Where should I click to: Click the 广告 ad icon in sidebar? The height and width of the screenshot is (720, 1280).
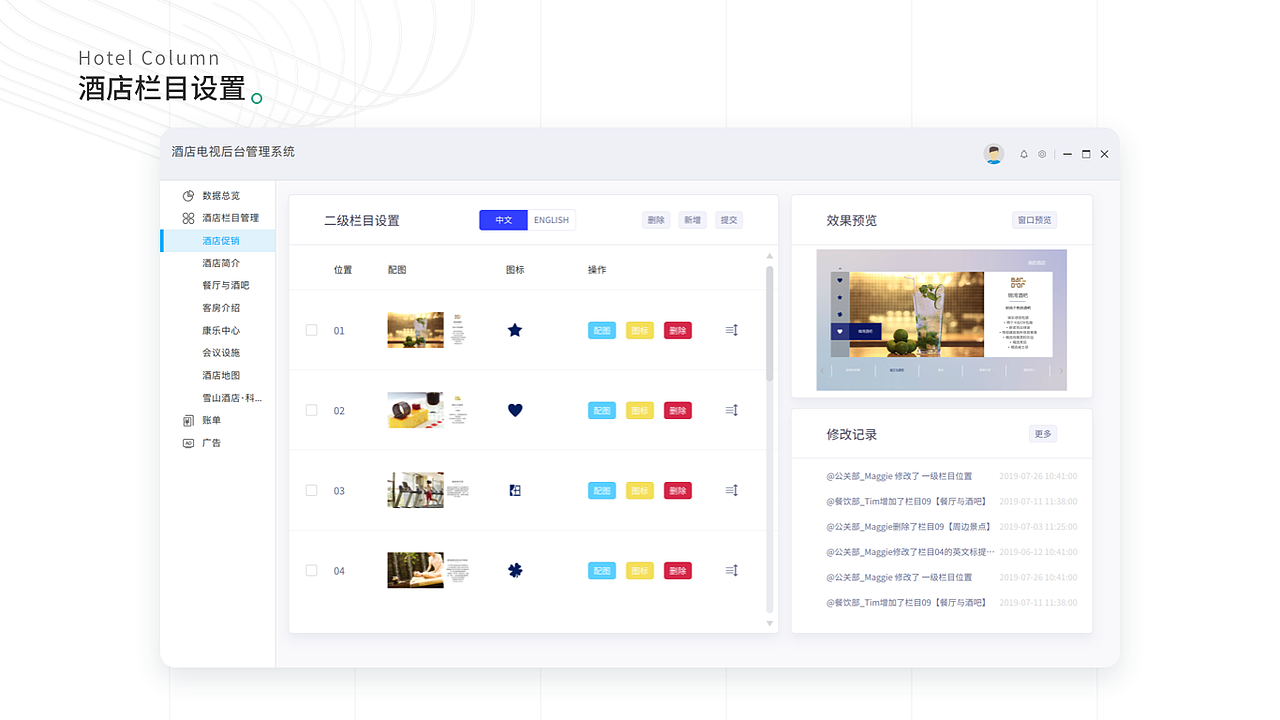point(188,442)
